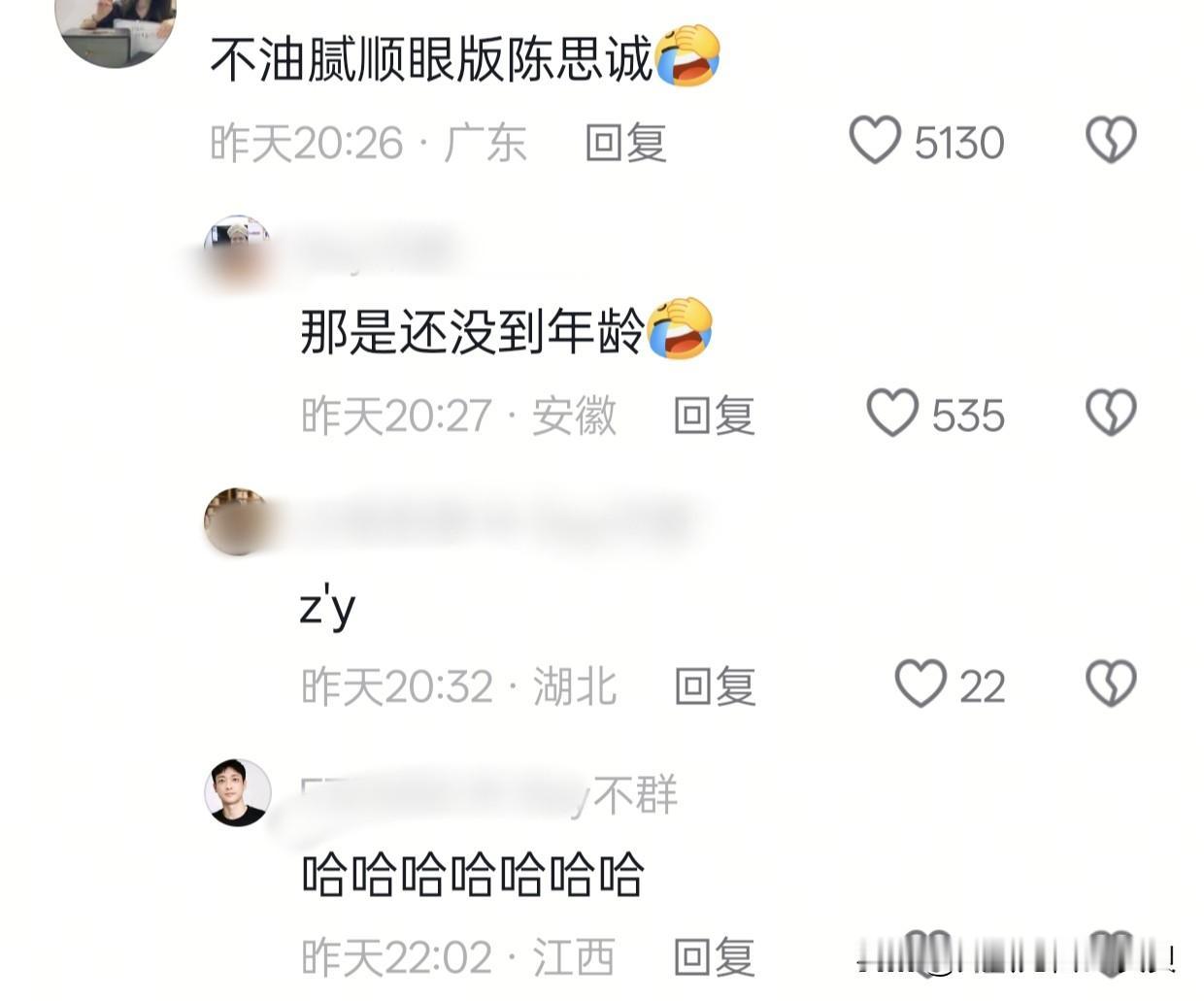Like the 安徽 reply with 535 likes
The image size is (1204, 1001).
pyautogui.click(x=892, y=414)
